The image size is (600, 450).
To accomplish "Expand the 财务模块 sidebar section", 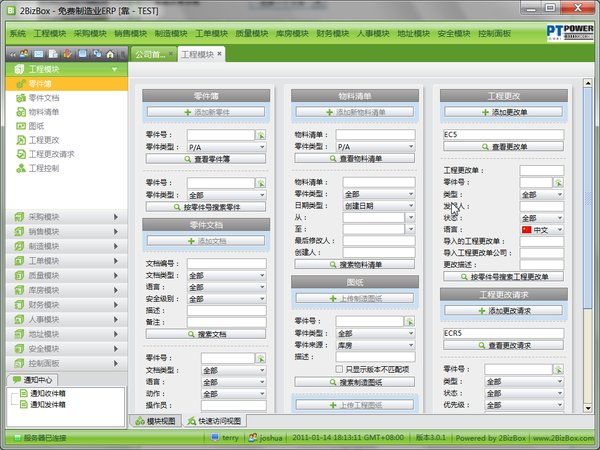I will [x=67, y=305].
